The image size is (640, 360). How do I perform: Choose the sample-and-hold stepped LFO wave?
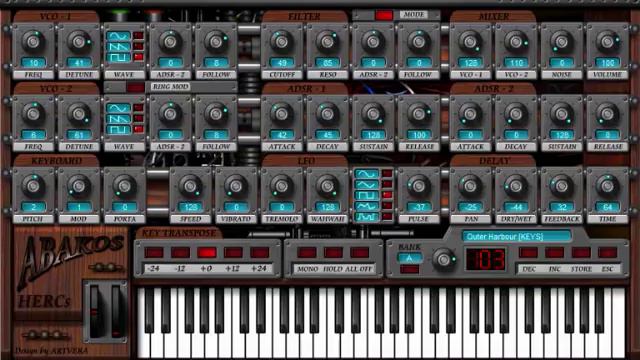click(367, 217)
